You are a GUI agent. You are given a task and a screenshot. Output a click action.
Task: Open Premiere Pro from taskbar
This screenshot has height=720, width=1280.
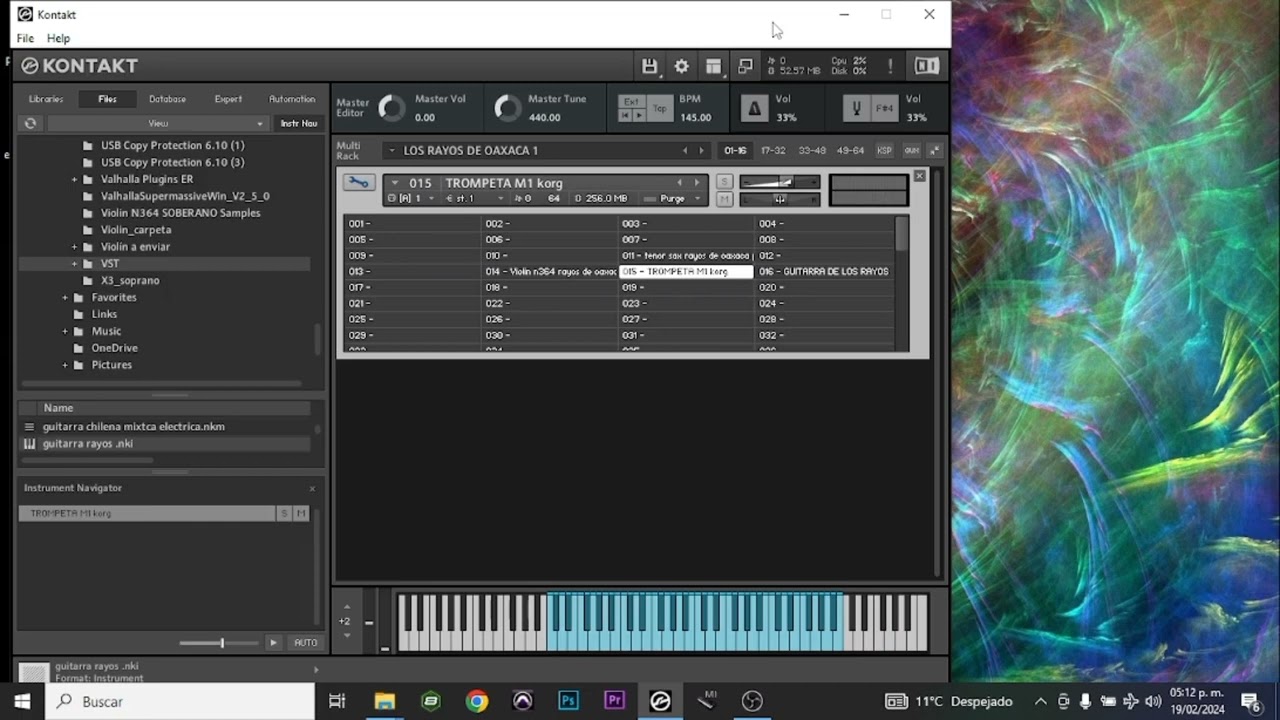(614, 701)
